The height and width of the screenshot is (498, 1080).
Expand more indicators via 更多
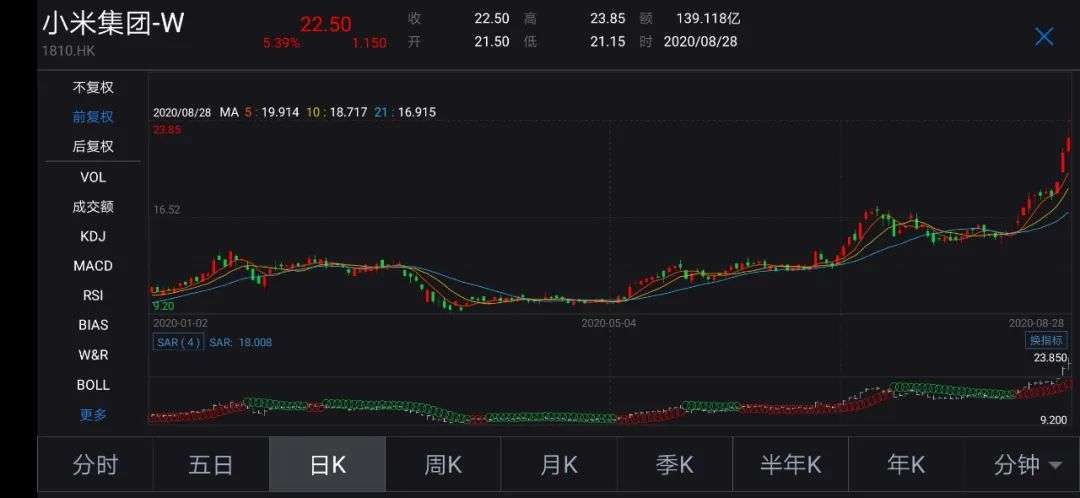point(93,414)
